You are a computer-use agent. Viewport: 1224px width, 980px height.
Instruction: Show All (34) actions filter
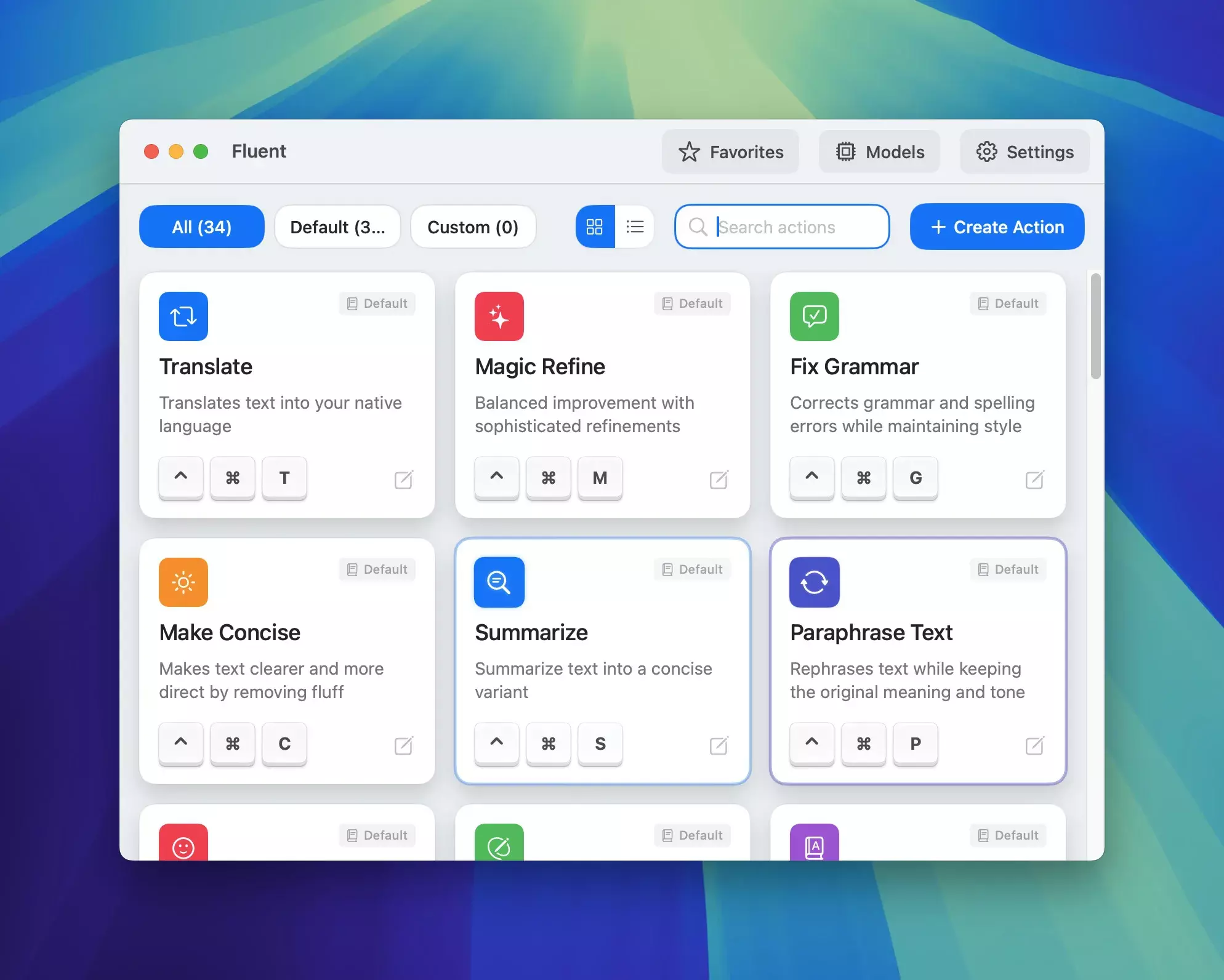[201, 227]
